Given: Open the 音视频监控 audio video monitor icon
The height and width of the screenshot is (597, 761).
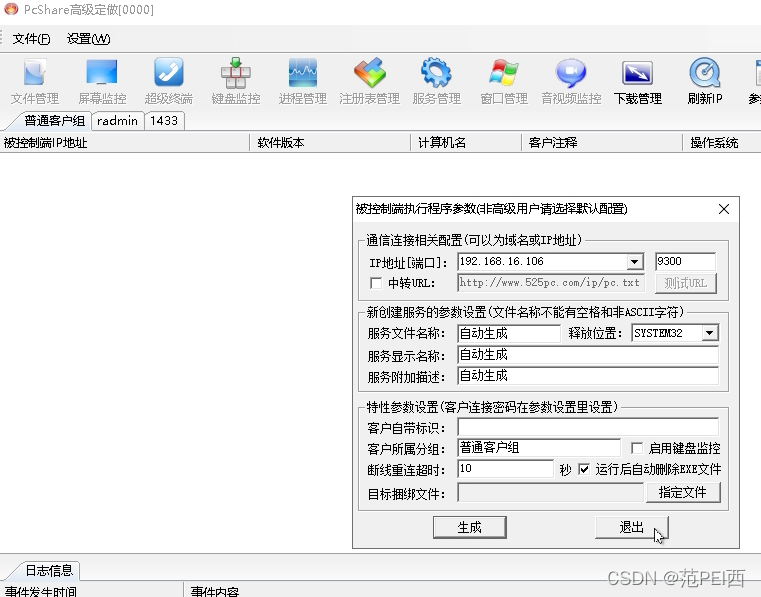Looking at the screenshot, I should pos(571,81).
